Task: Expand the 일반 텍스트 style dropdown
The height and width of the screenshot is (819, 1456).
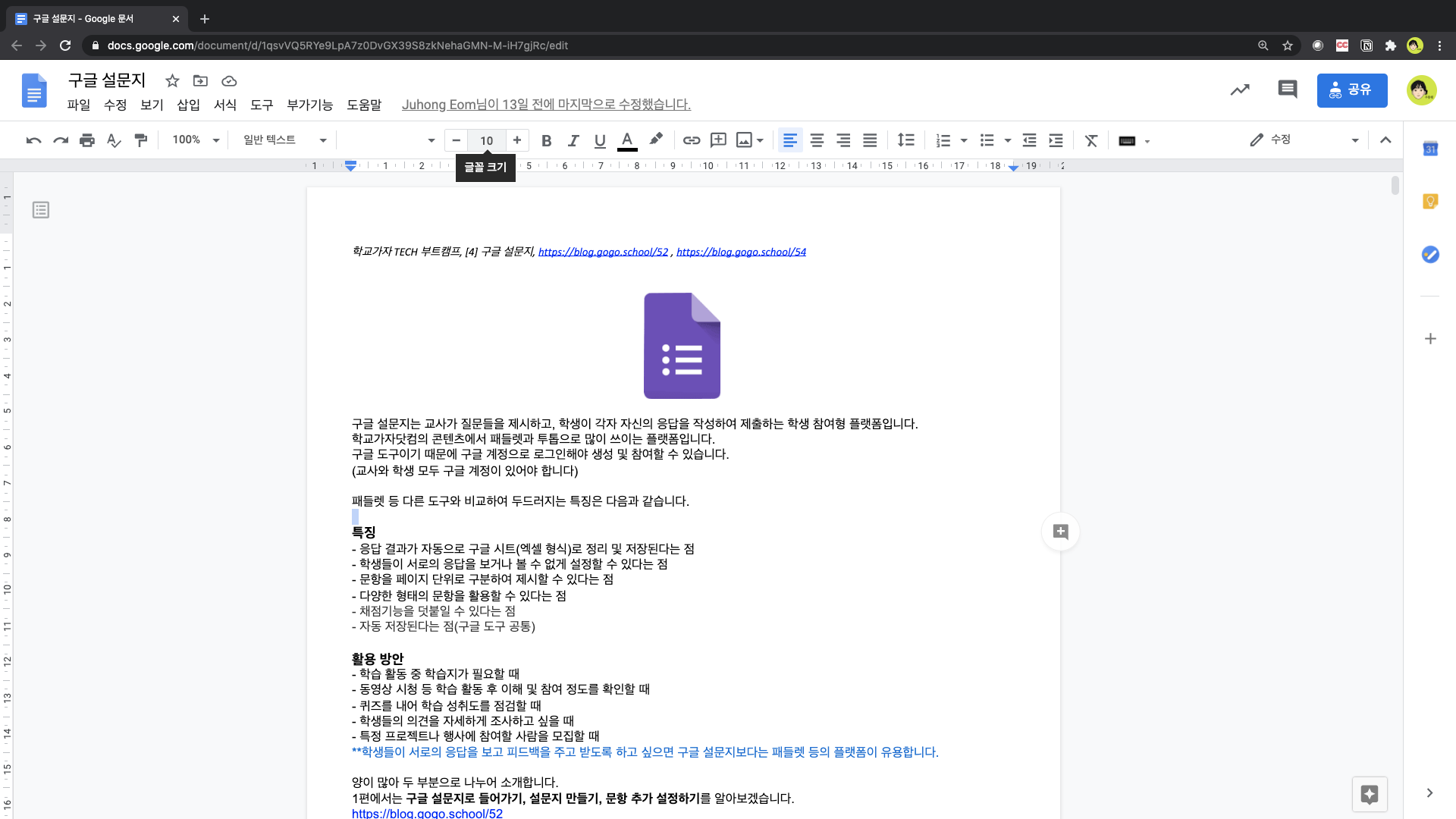Action: (284, 140)
